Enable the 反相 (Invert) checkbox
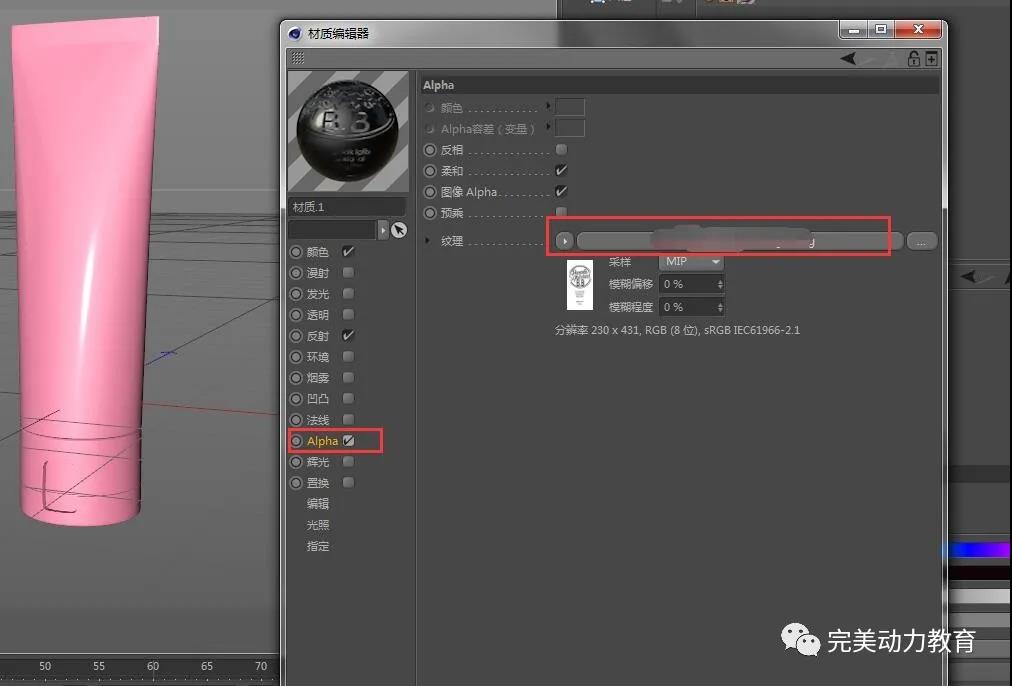Screen dimensions: 1012x686 [561, 150]
